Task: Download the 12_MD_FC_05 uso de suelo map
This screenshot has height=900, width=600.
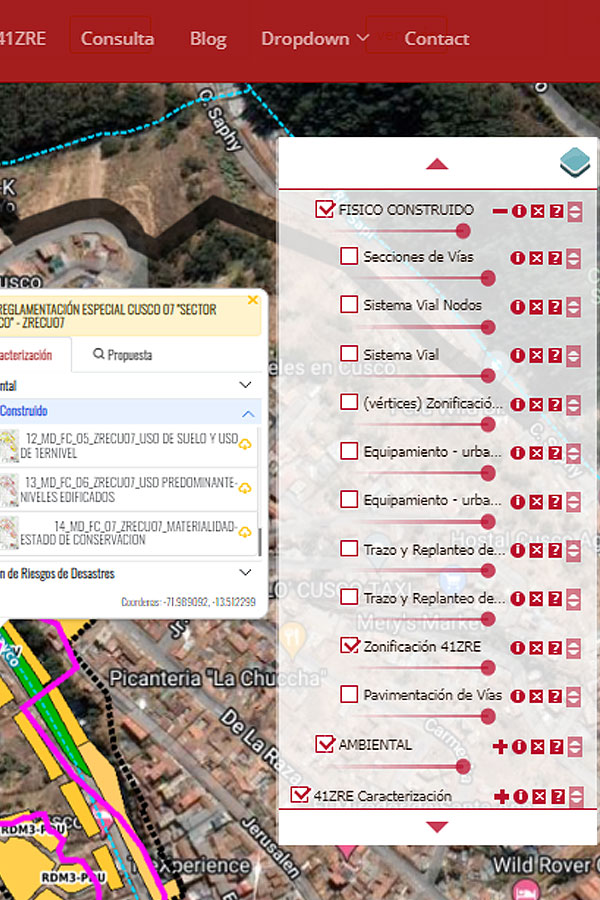Action: [x=245, y=445]
